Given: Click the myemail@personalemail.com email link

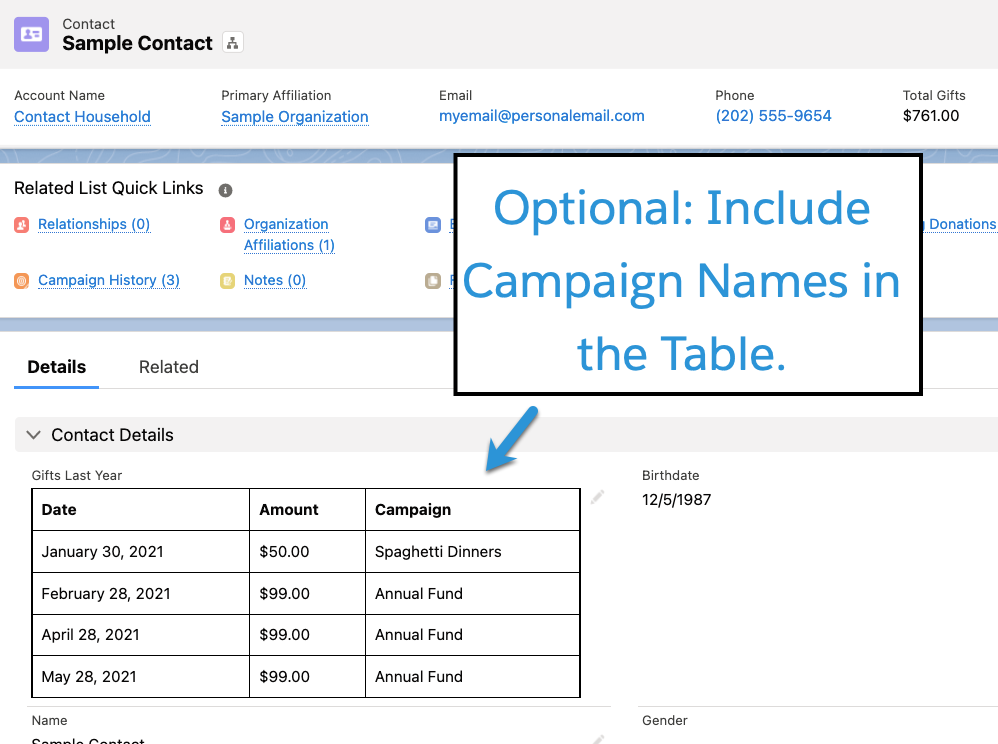Looking at the screenshot, I should (x=541, y=116).
